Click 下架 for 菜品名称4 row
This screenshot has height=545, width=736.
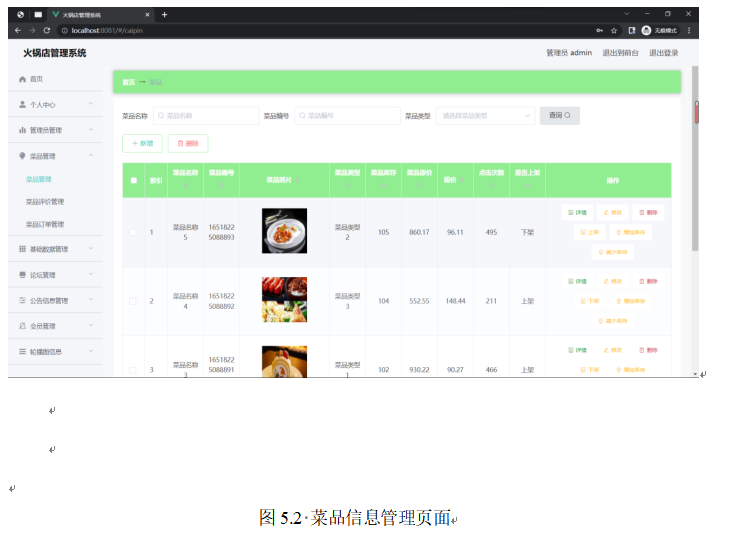[x=590, y=301]
